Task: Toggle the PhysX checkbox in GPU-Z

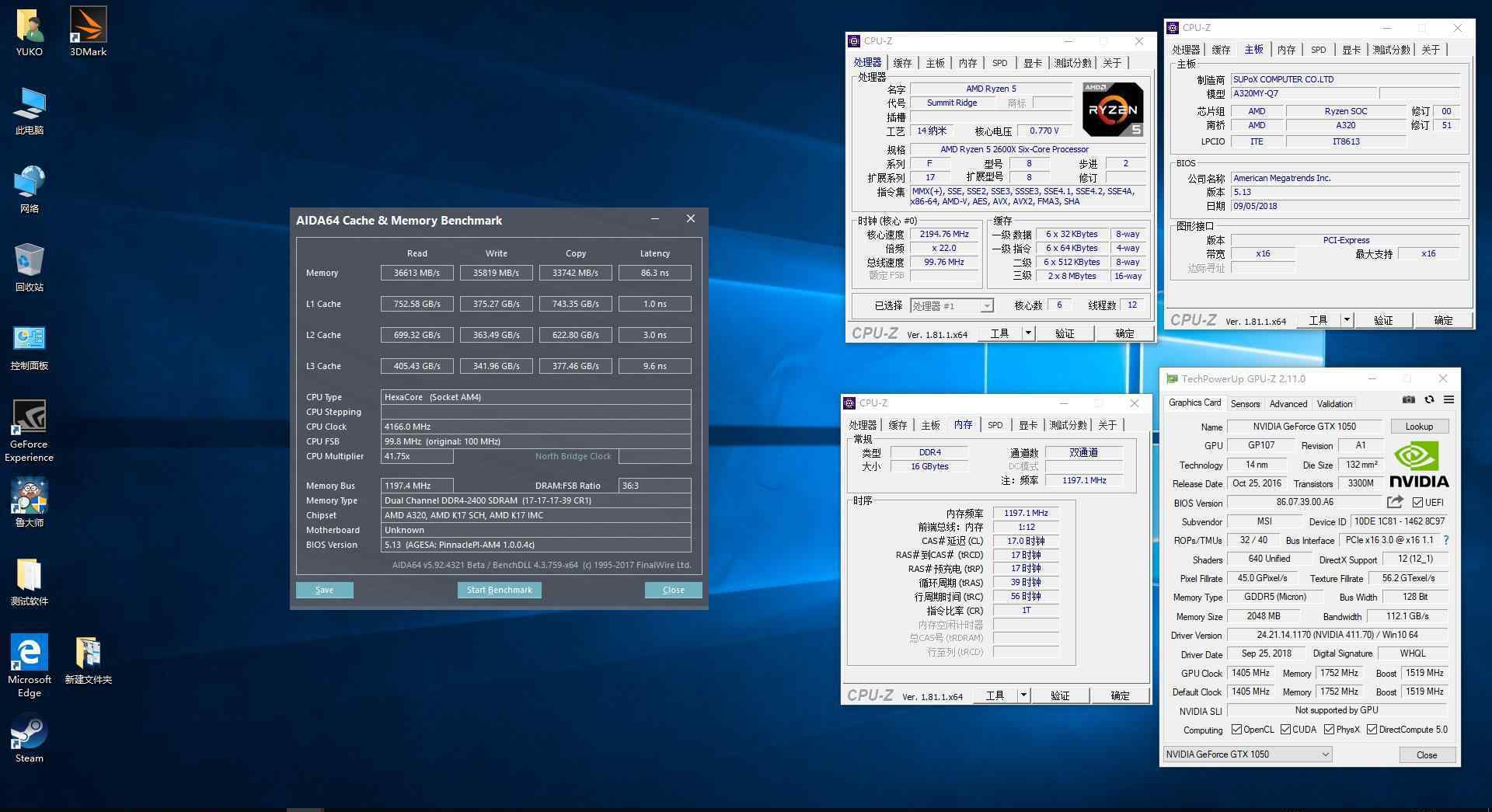Action: [1329, 730]
